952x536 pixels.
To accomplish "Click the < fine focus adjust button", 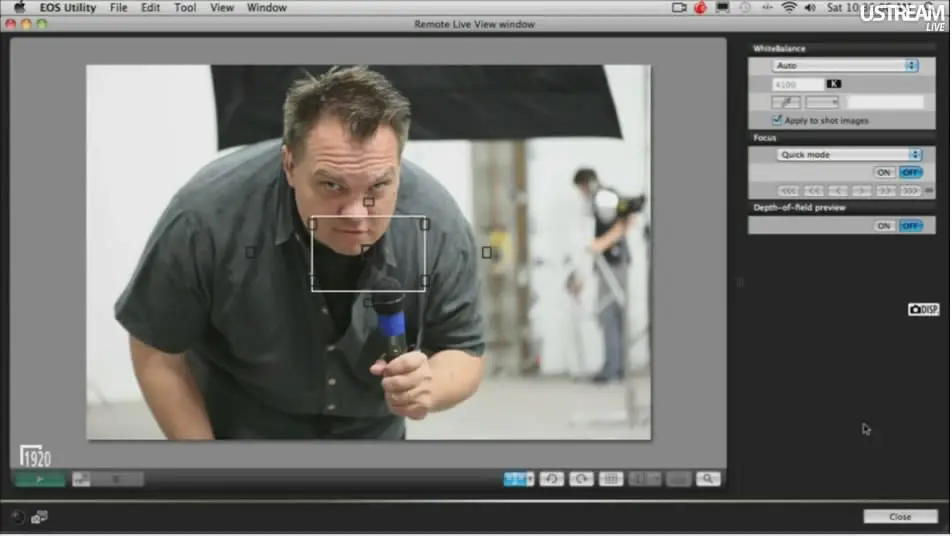I will click(x=838, y=191).
